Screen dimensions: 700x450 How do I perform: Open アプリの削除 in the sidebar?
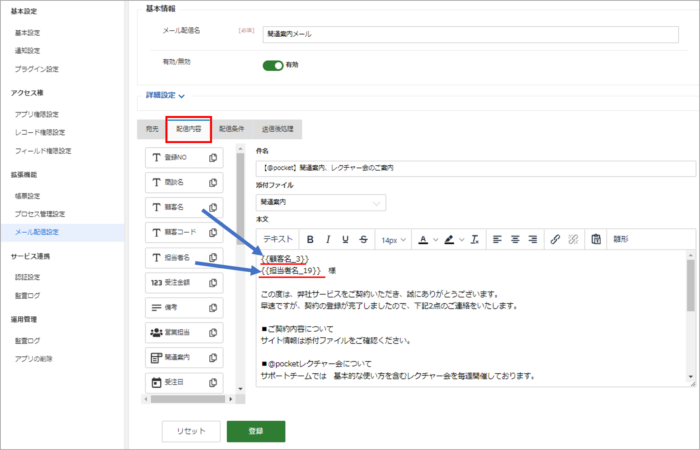(x=33, y=359)
